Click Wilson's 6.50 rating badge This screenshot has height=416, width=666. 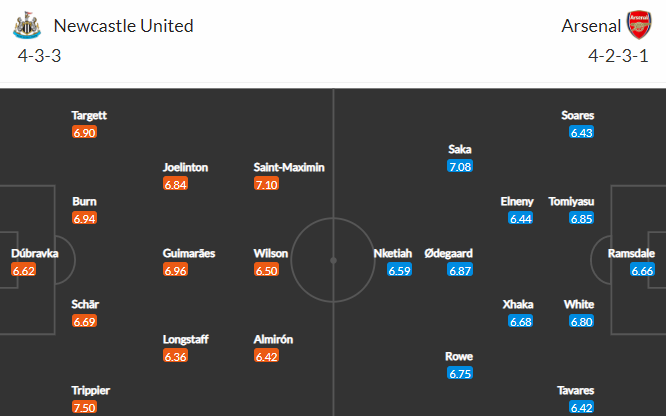(x=266, y=270)
